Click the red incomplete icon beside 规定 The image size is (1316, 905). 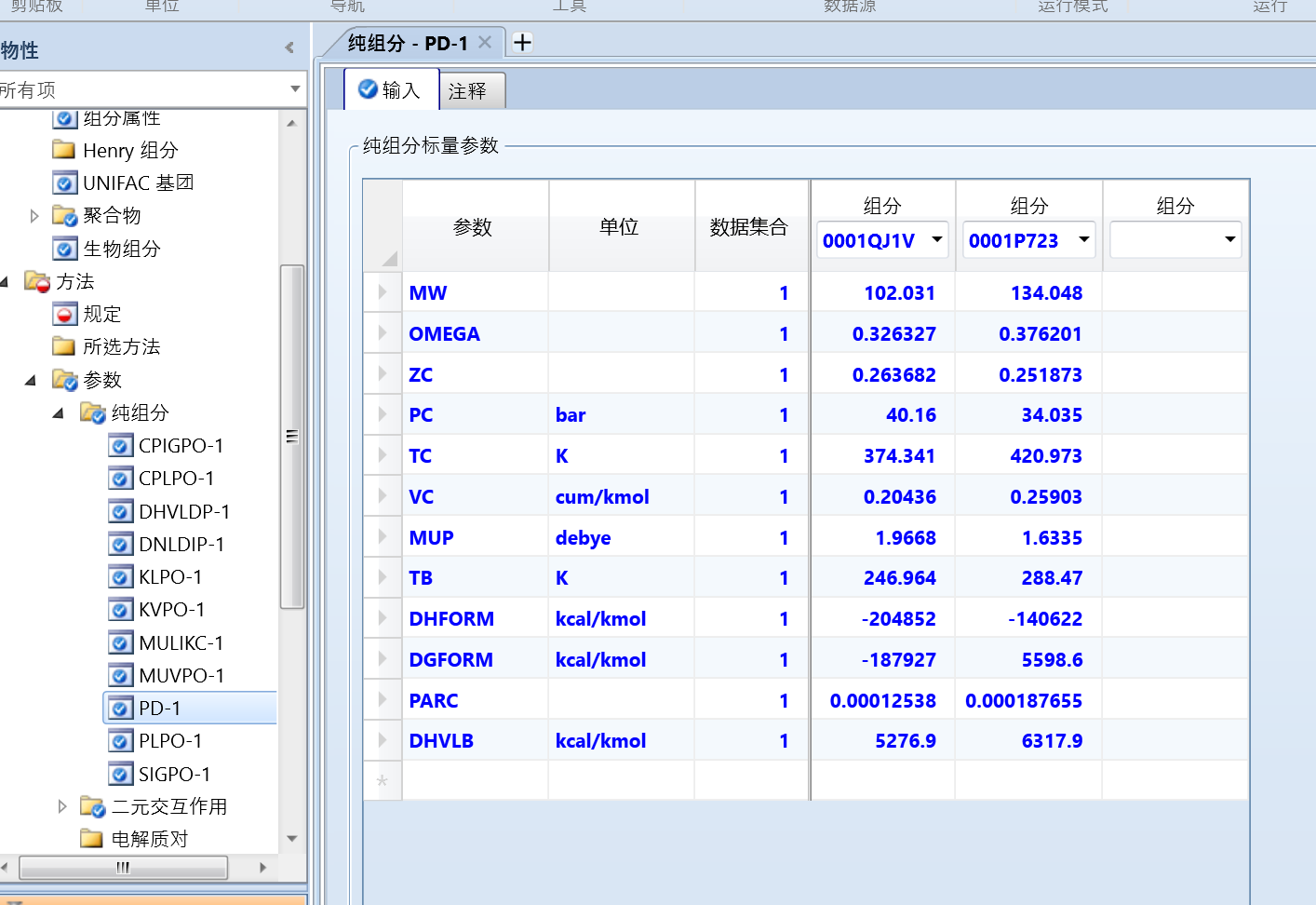64,315
